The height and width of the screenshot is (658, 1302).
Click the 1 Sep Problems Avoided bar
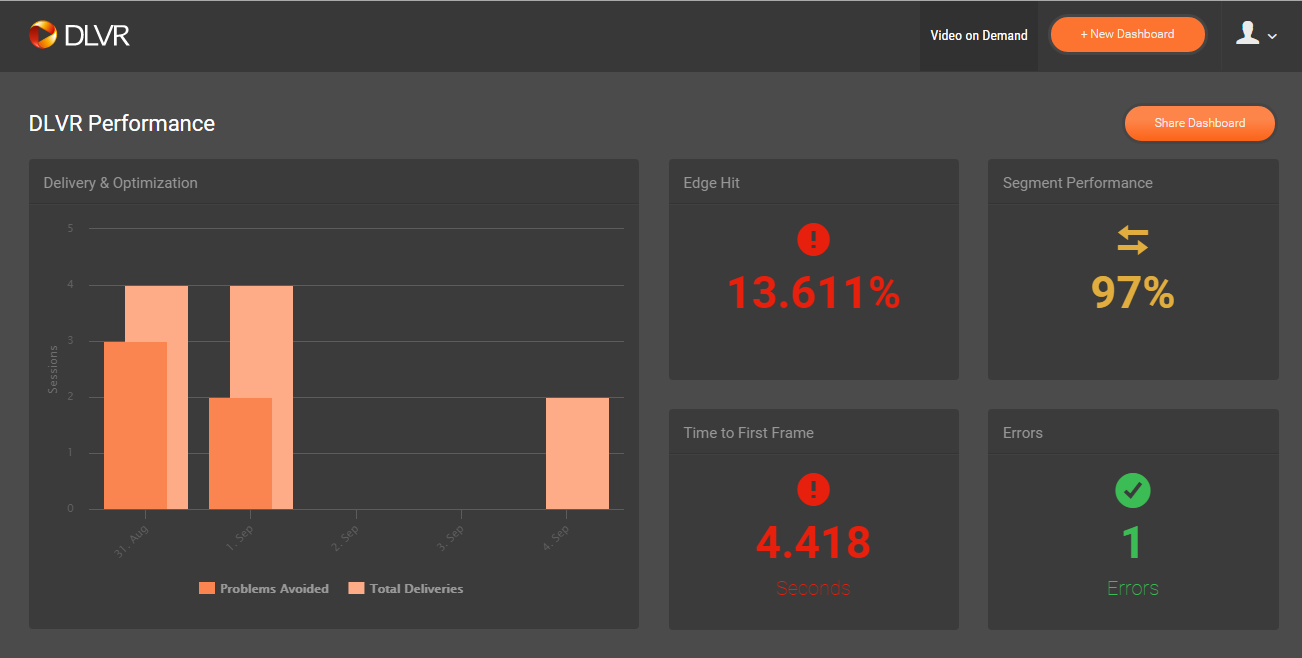240,453
